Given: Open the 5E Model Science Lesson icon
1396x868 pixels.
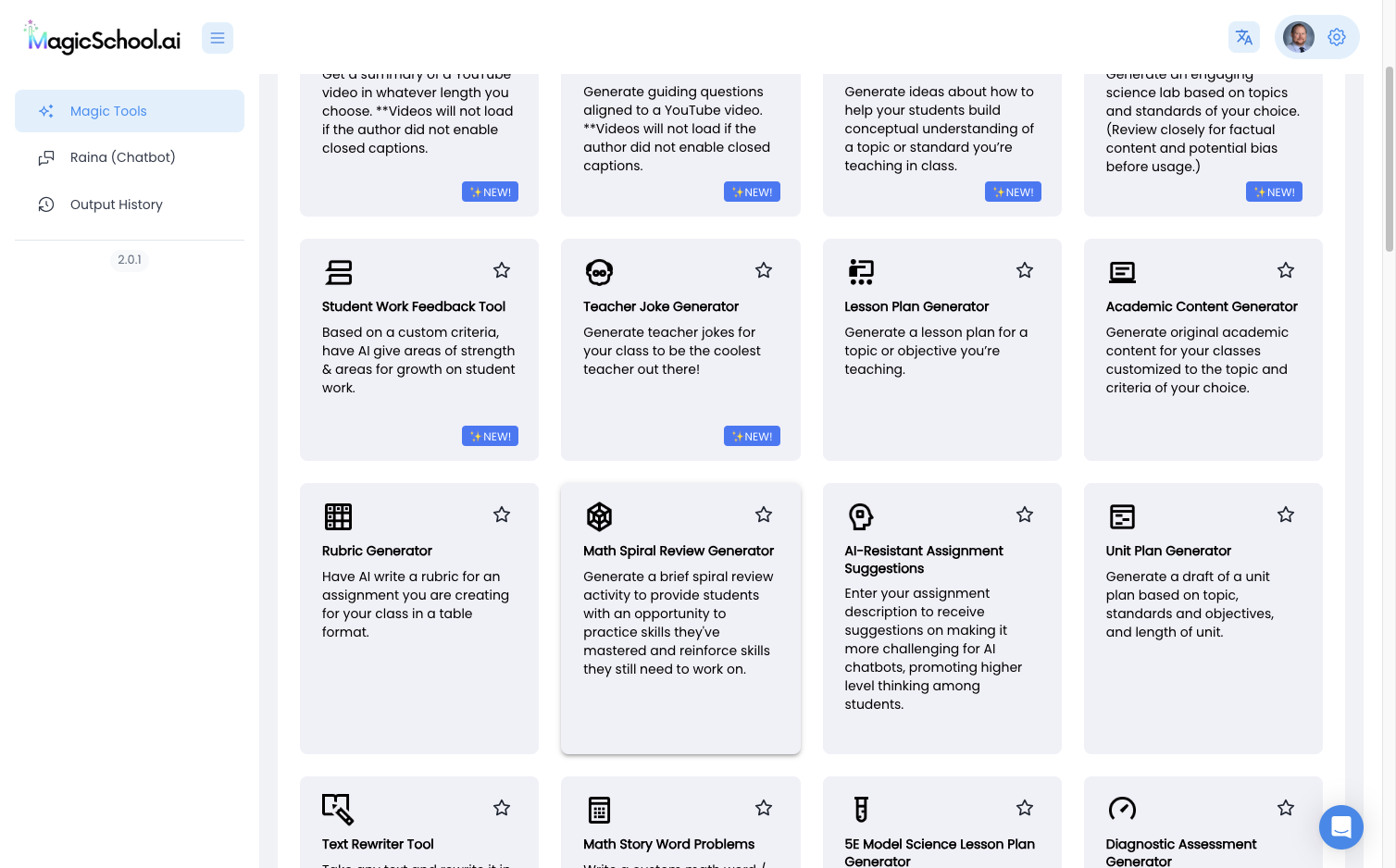Looking at the screenshot, I should pyautogui.click(x=861, y=810).
